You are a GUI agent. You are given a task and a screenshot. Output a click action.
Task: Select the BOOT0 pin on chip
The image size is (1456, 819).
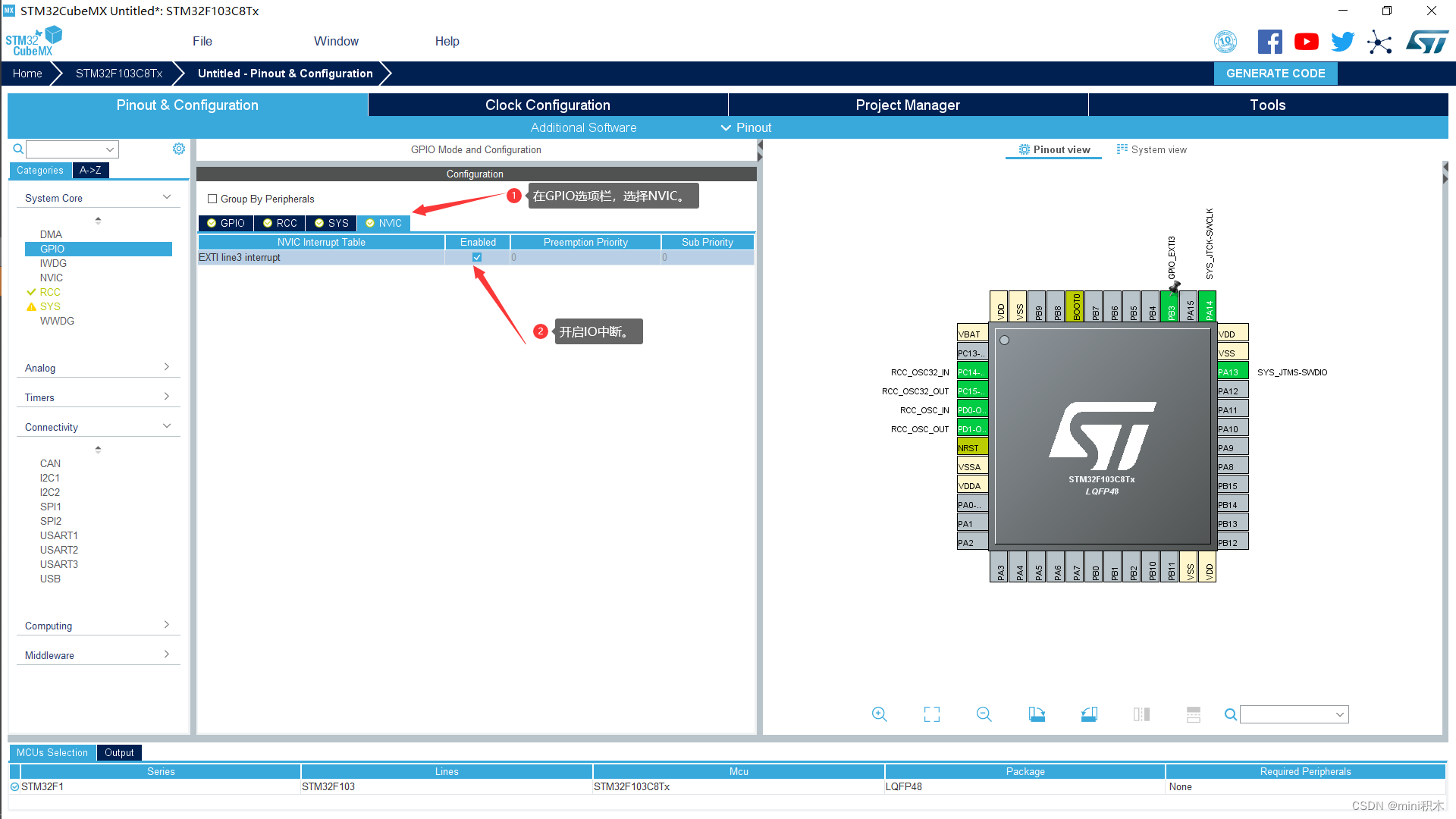pos(1075,306)
